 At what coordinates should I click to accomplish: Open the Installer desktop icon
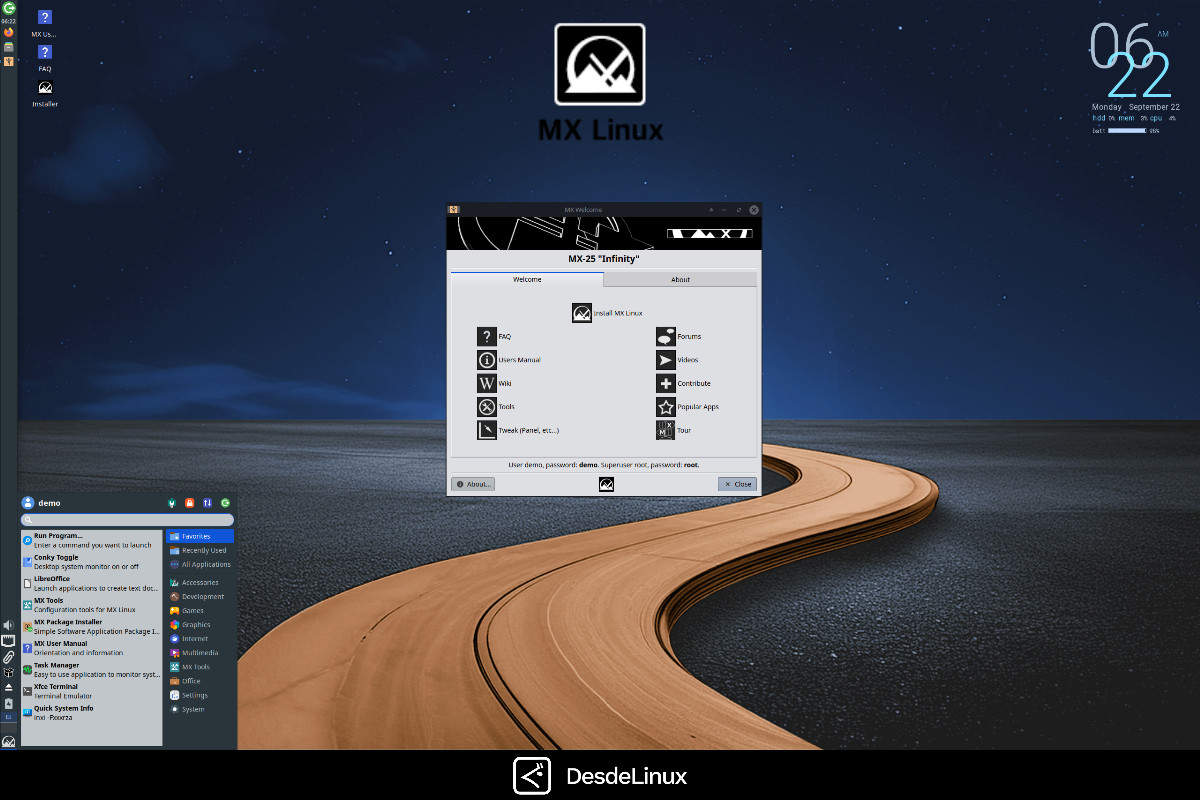pyautogui.click(x=44, y=88)
